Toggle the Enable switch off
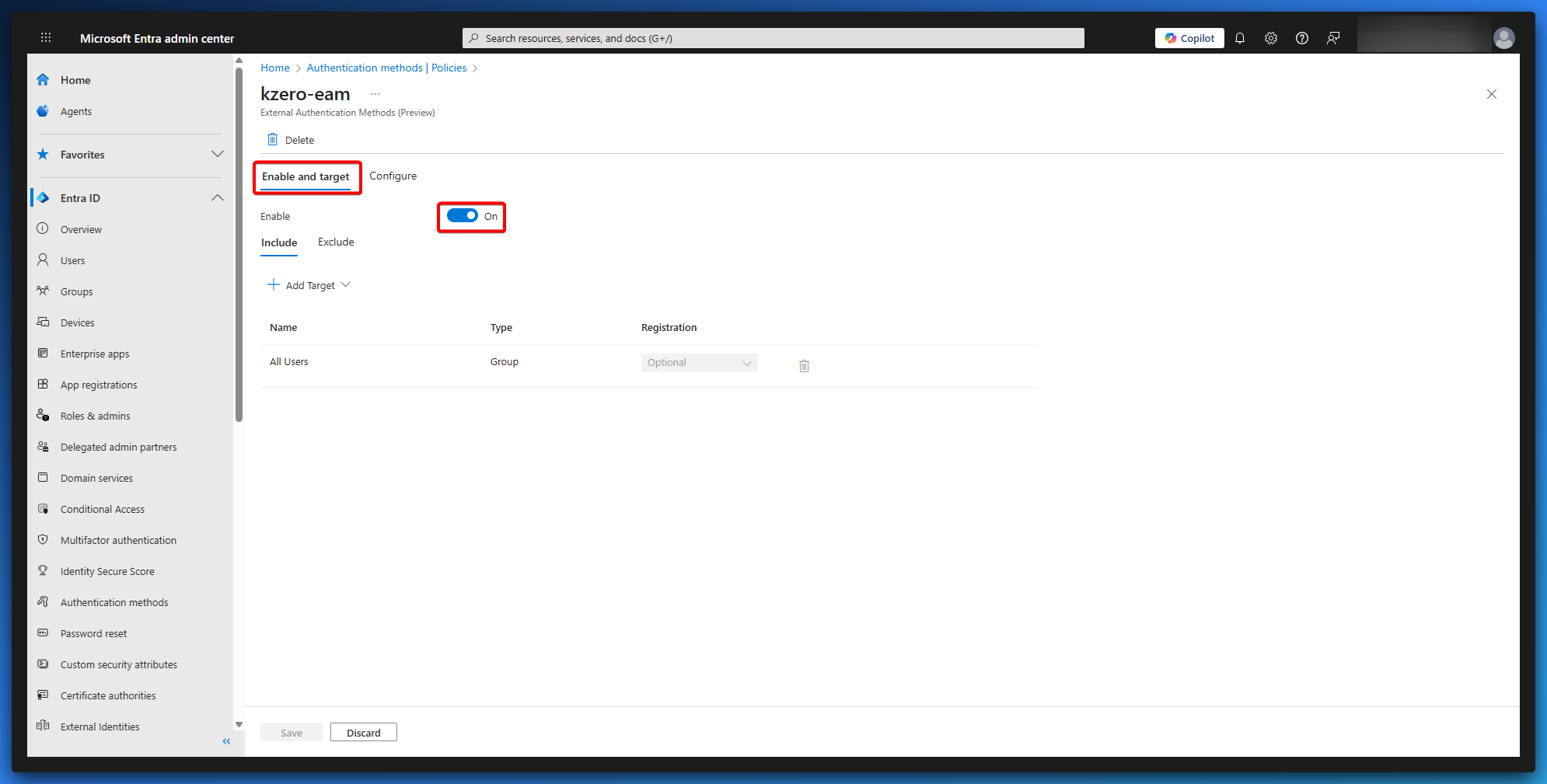The width and height of the screenshot is (1547, 784). click(463, 216)
